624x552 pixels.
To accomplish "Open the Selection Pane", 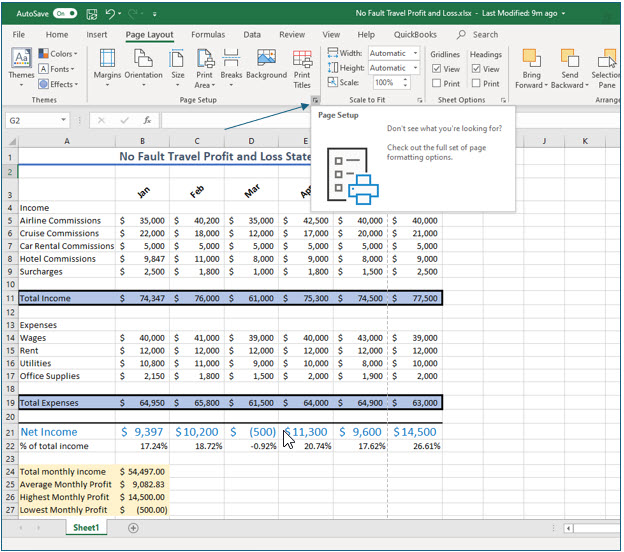I will 606,68.
